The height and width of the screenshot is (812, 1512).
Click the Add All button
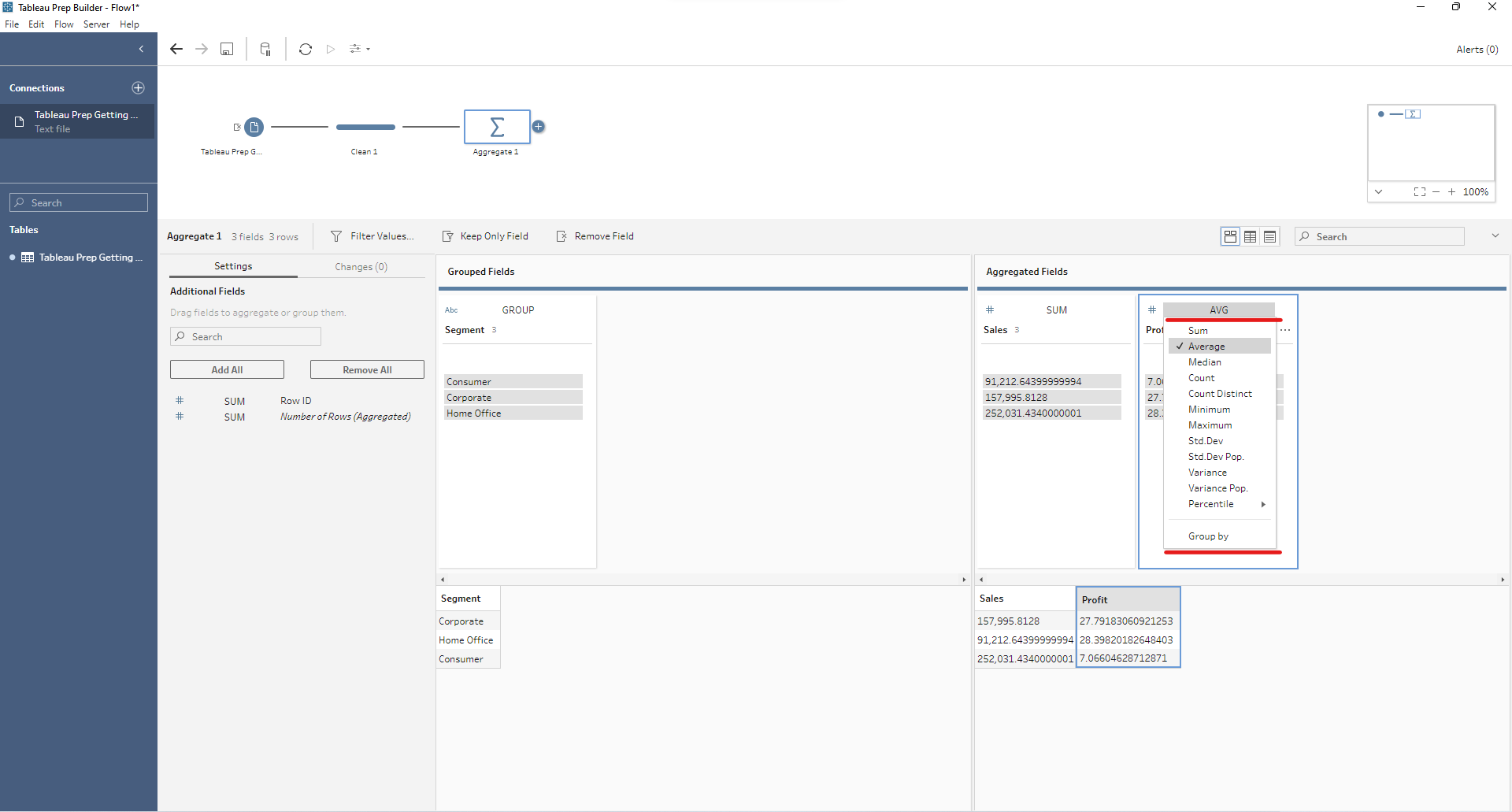[227, 369]
